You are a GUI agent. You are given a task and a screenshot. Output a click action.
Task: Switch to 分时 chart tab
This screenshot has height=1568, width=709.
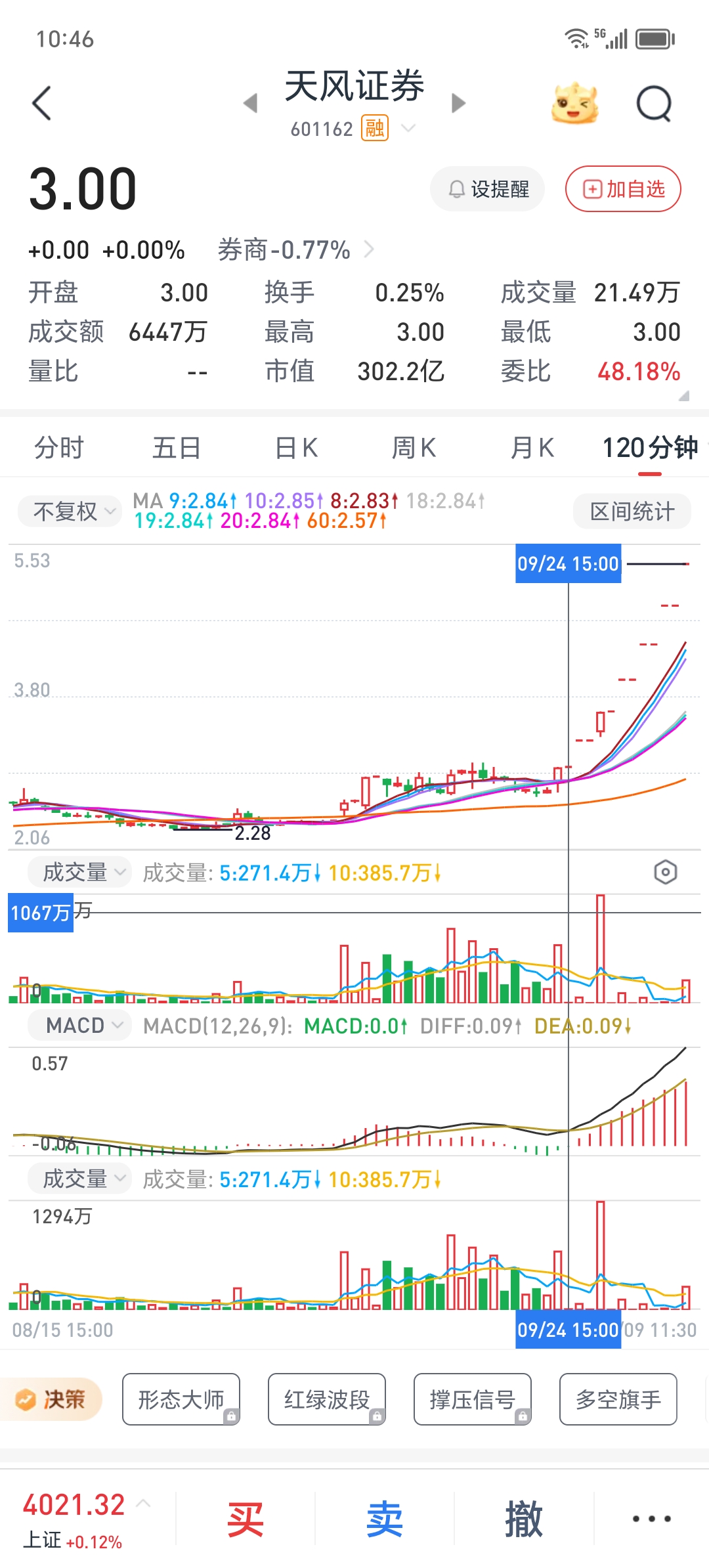click(x=59, y=448)
